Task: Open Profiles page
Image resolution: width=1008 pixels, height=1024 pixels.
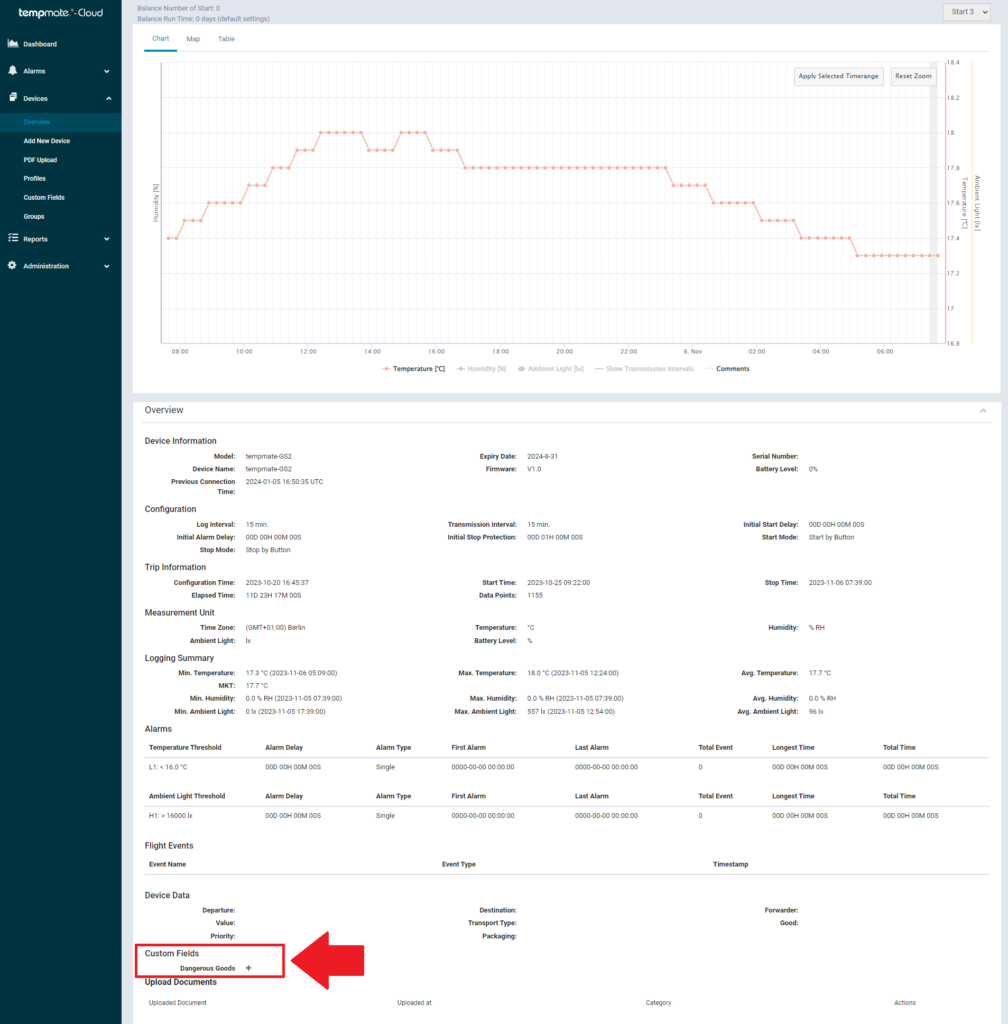Action: [x=35, y=178]
